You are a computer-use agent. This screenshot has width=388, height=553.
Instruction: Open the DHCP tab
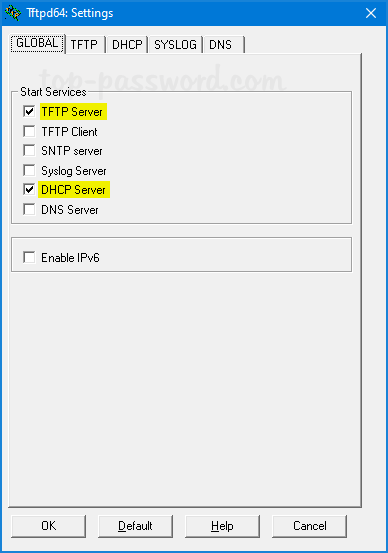pyautogui.click(x=127, y=45)
